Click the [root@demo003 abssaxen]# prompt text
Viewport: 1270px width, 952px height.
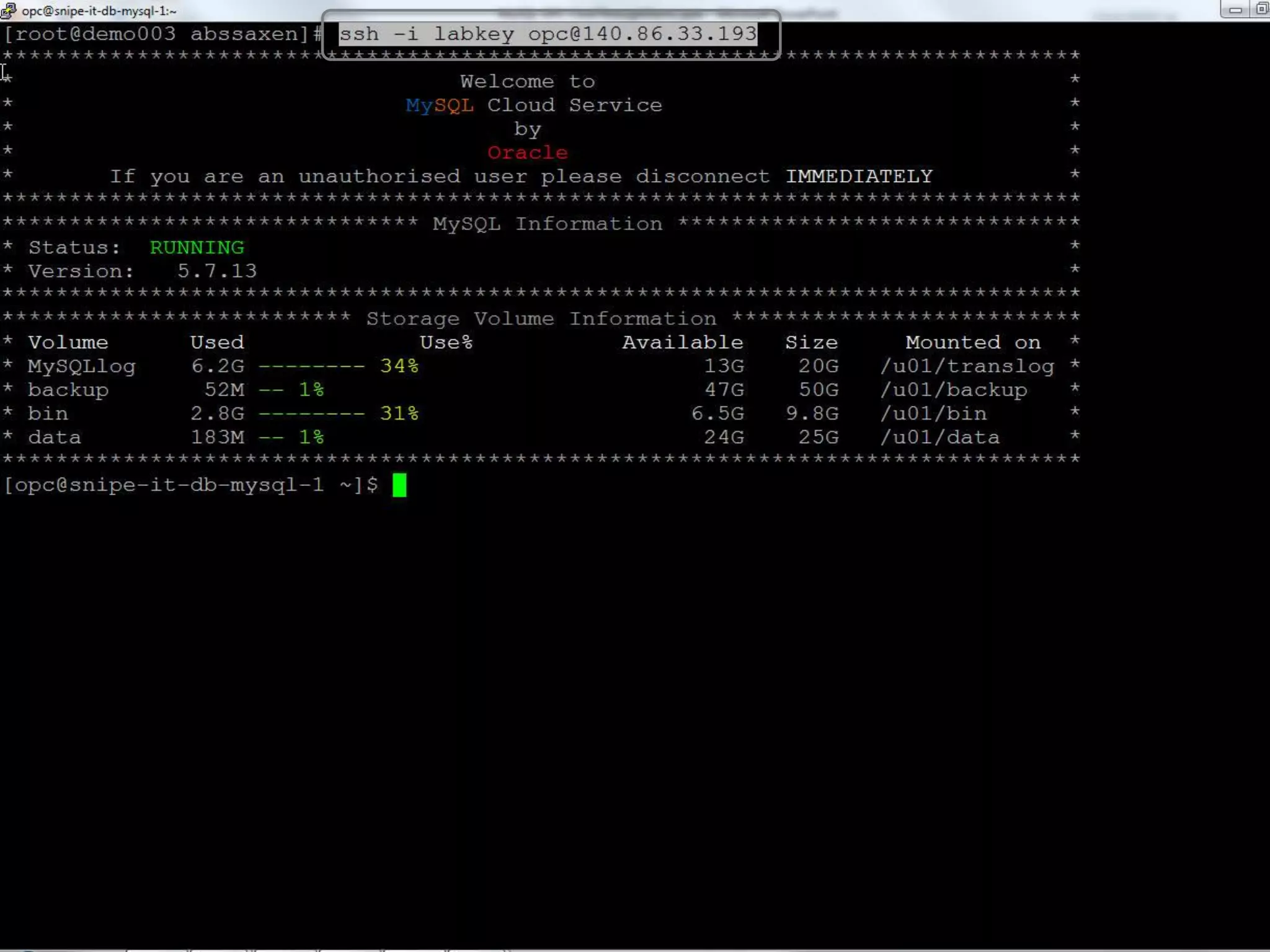click(x=162, y=33)
